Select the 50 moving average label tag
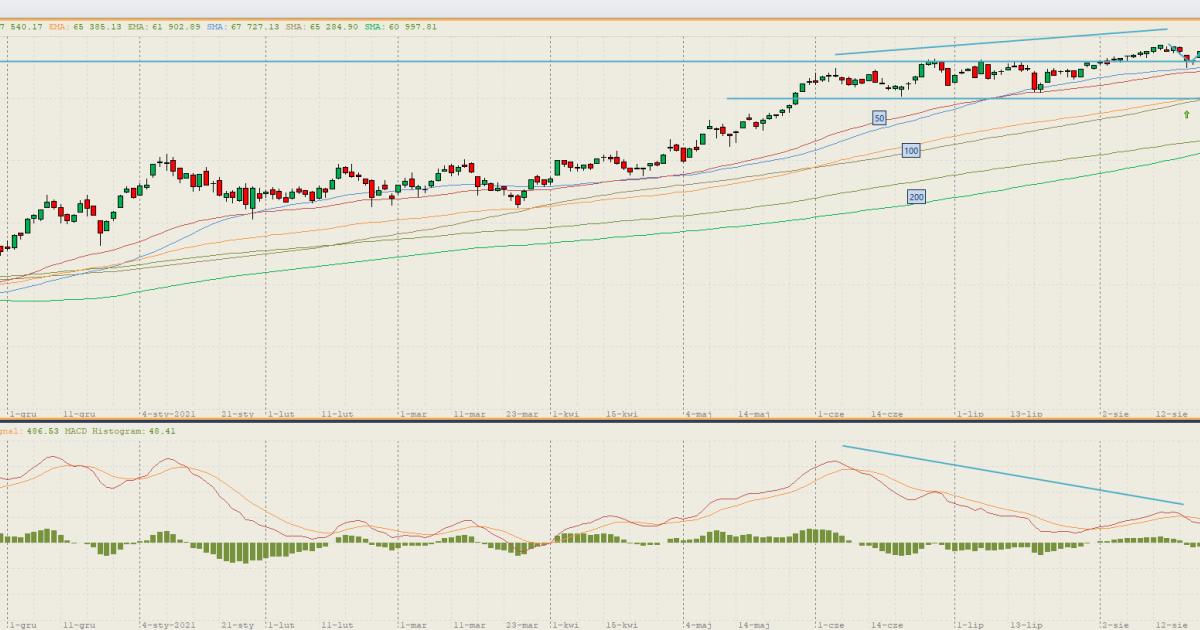This screenshot has height=630, width=1200. (x=879, y=118)
